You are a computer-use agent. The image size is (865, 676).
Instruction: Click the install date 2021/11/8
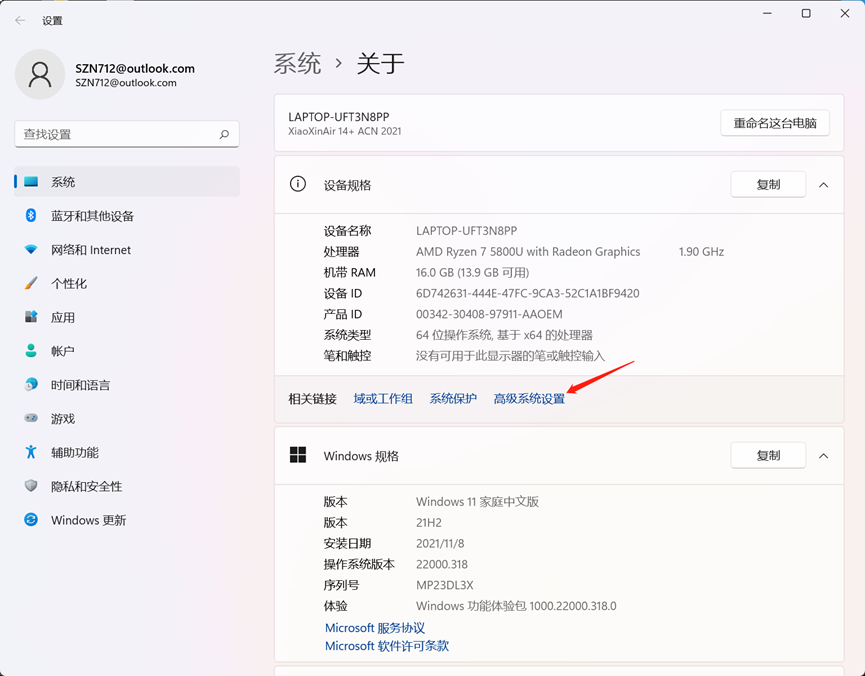coord(440,543)
